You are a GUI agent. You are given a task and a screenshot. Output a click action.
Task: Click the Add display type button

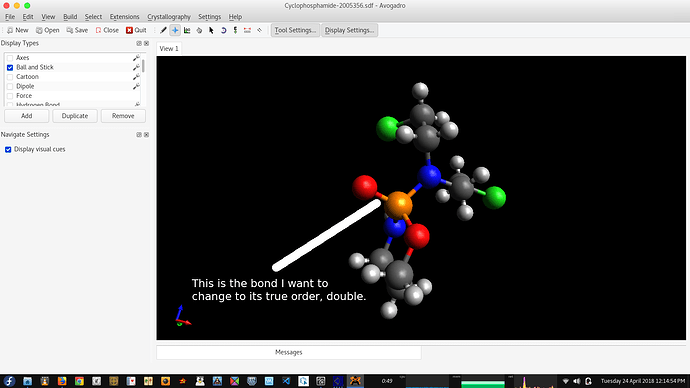[26, 116]
